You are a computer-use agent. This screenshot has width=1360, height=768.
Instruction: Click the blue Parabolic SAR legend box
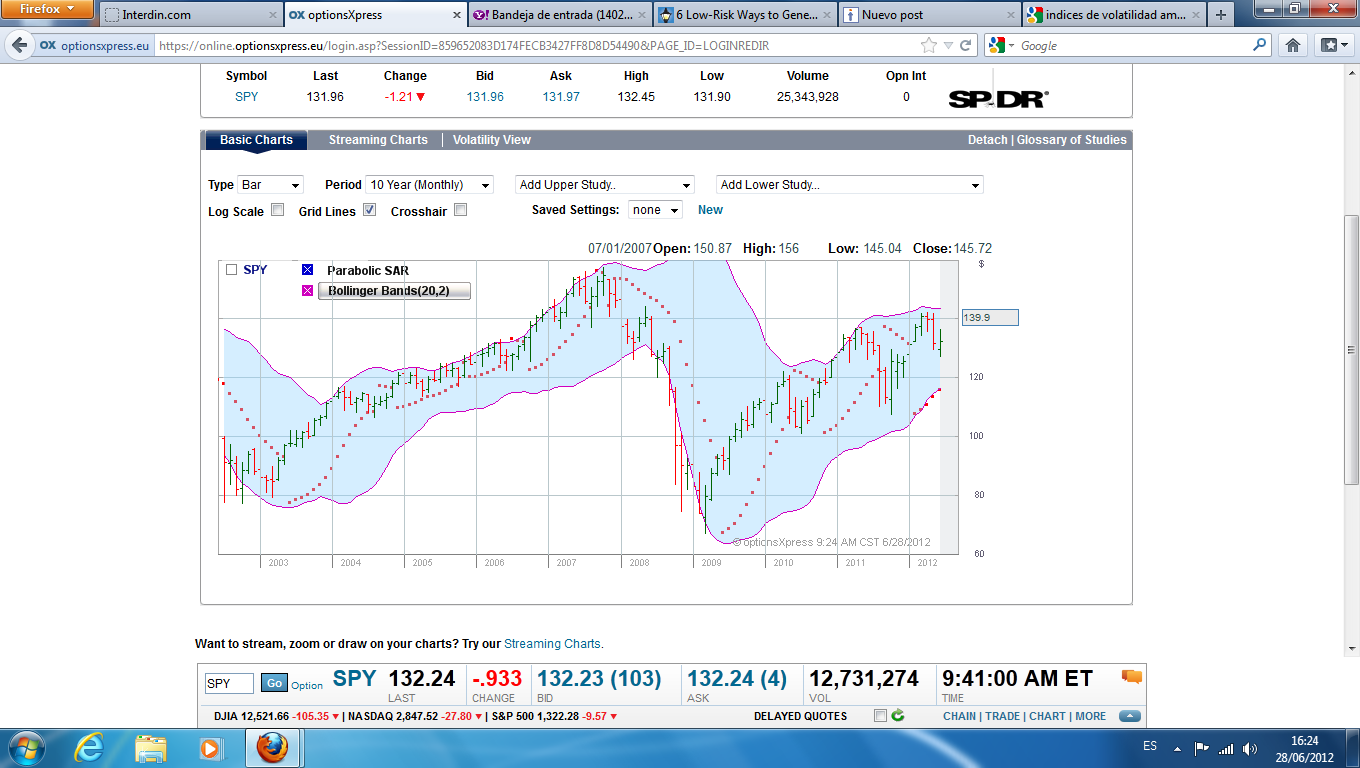(x=308, y=270)
